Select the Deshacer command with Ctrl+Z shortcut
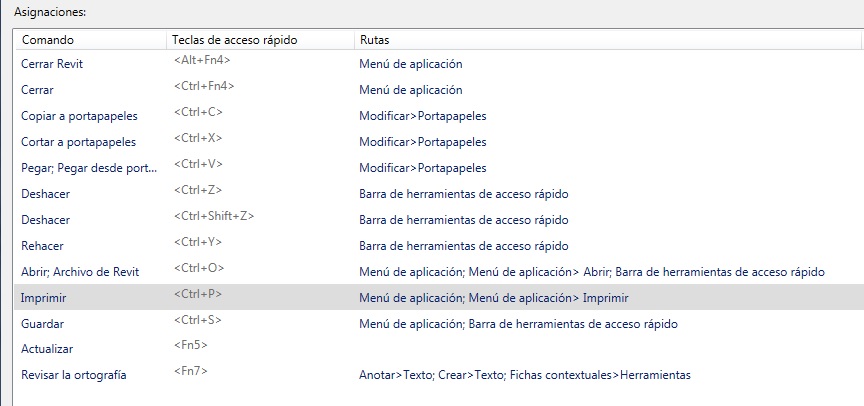This screenshot has width=864, height=406. 46,194
